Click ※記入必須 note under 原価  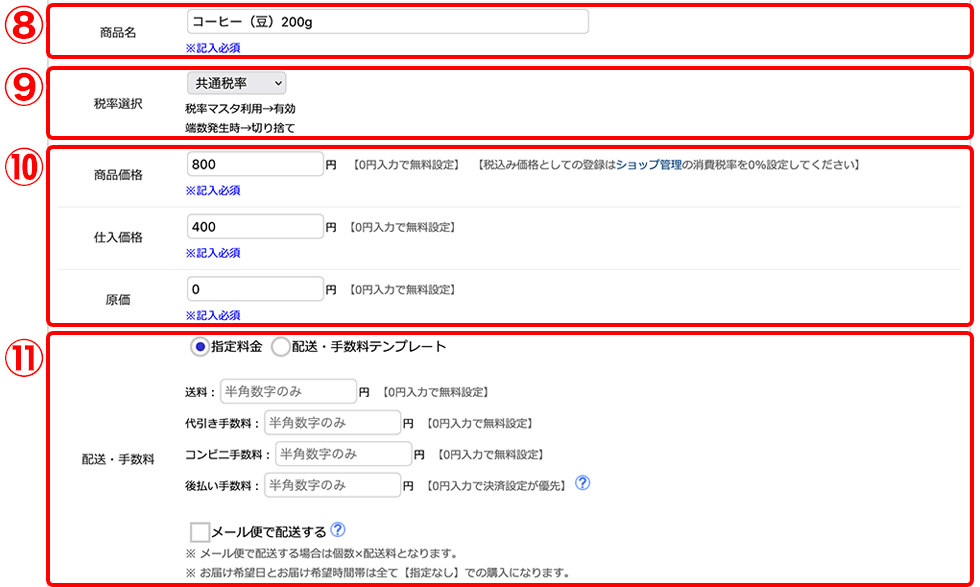[213, 316]
